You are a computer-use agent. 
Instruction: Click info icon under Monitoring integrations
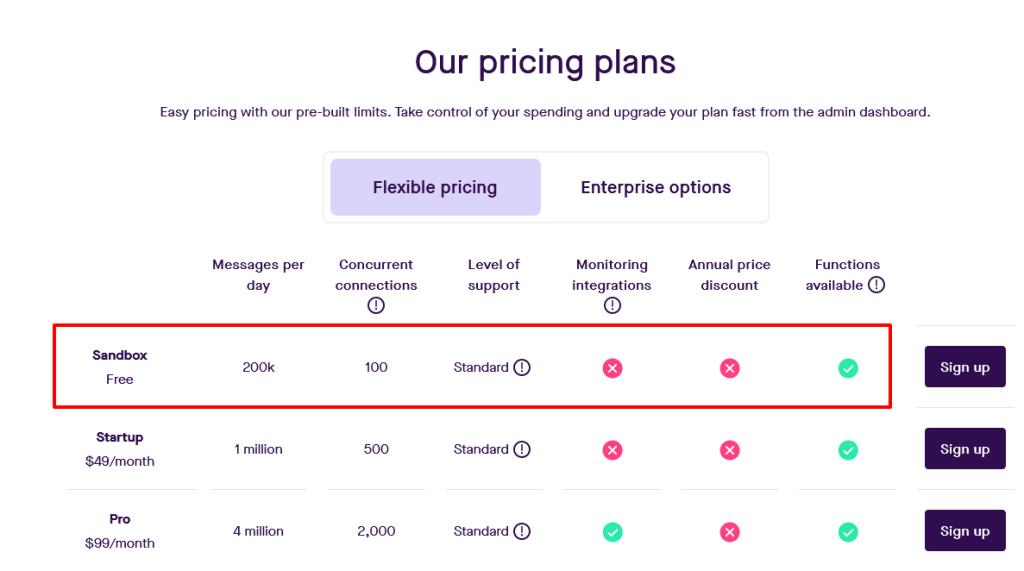612,306
